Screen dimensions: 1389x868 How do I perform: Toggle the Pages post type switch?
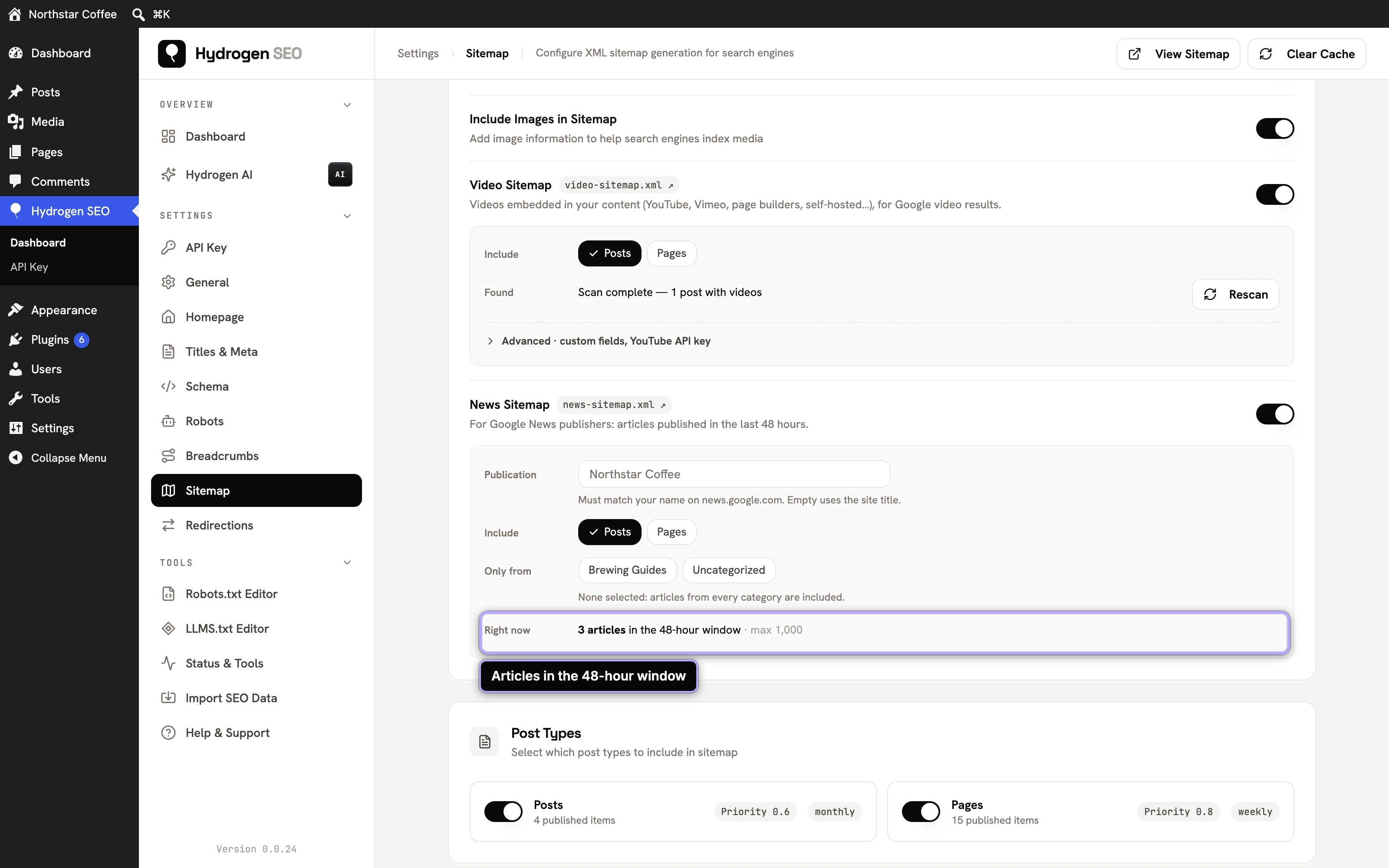[921, 812]
